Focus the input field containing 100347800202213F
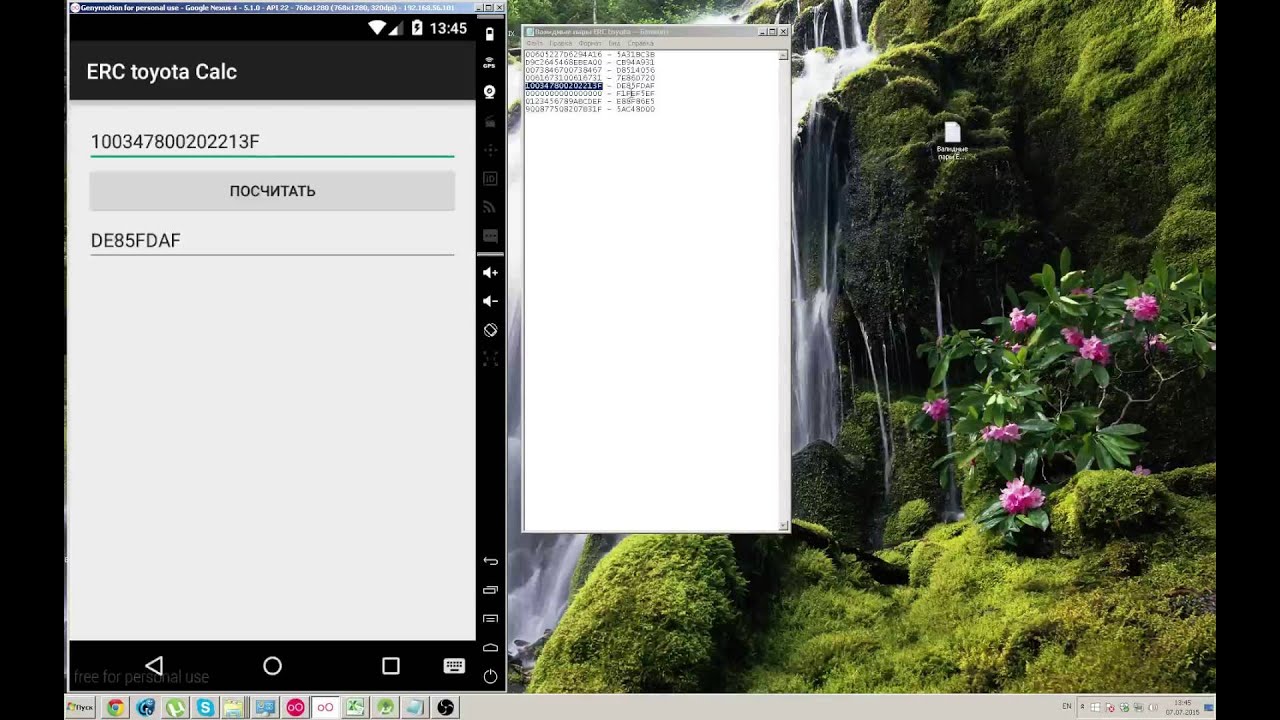Screen dimensions: 1280x720 pos(272,142)
